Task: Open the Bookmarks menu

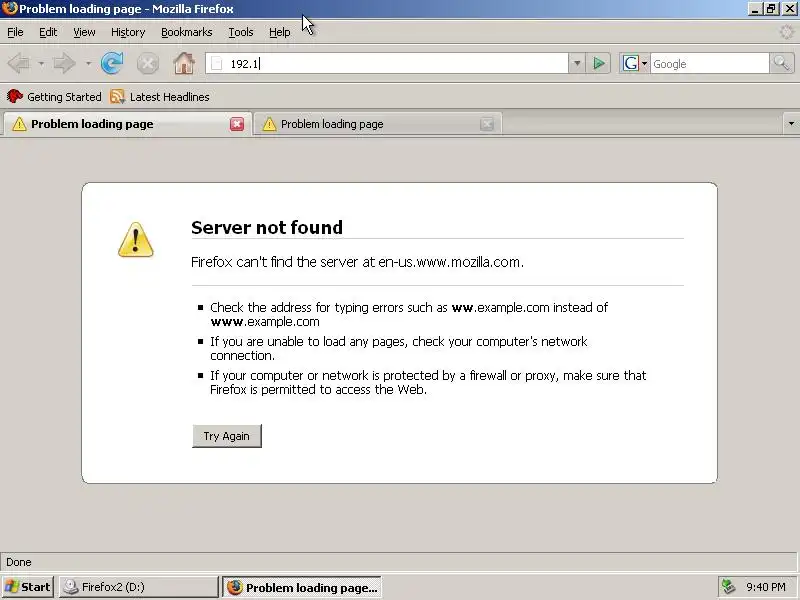Action: pyautogui.click(x=187, y=32)
